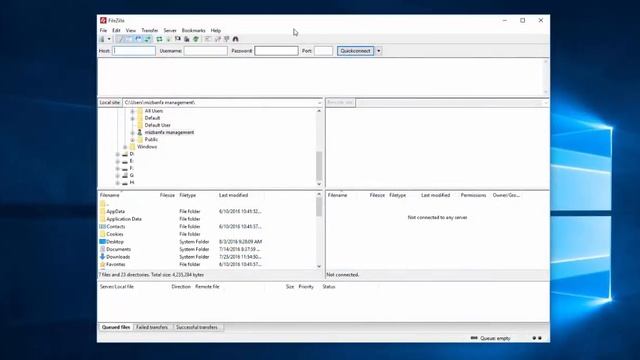Expand the Public folder tree node
The image size is (640, 360).
[132, 140]
